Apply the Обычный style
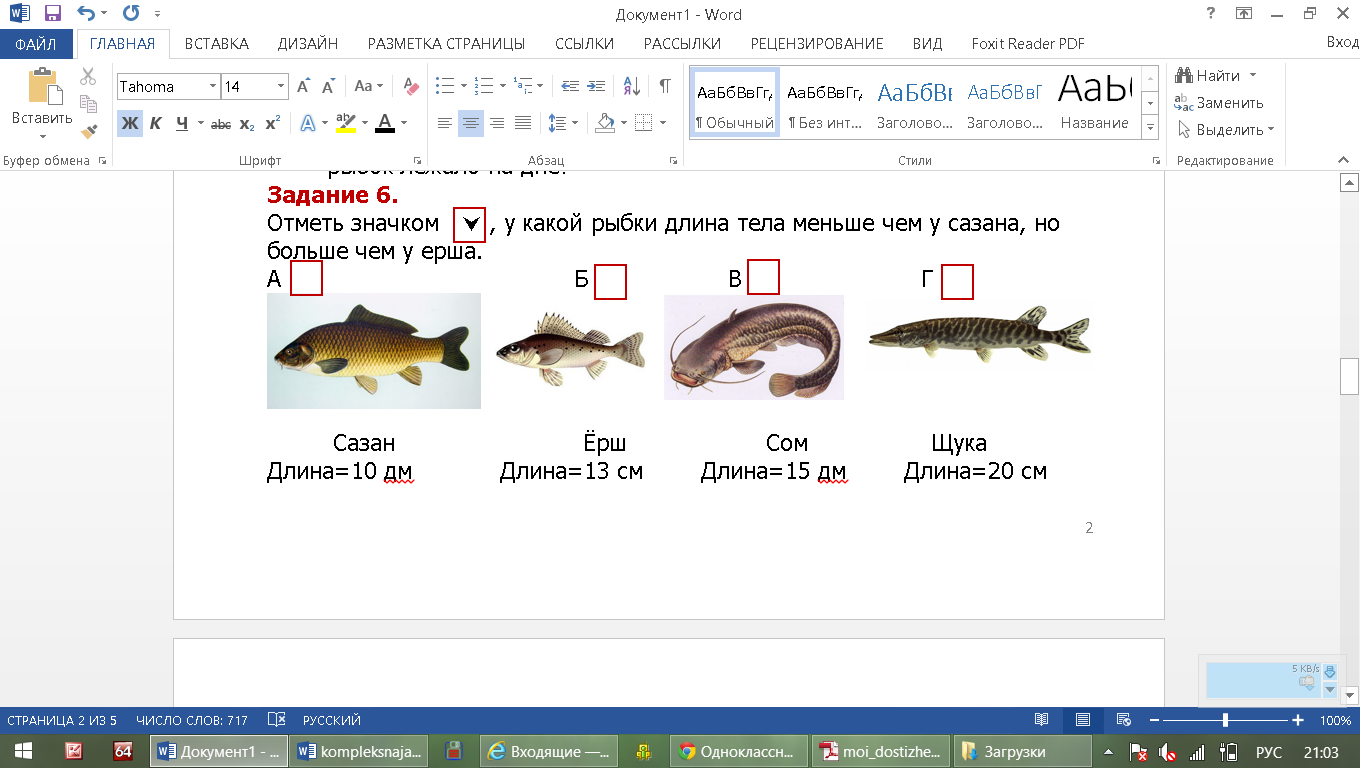The width and height of the screenshot is (1360, 768). (x=735, y=104)
